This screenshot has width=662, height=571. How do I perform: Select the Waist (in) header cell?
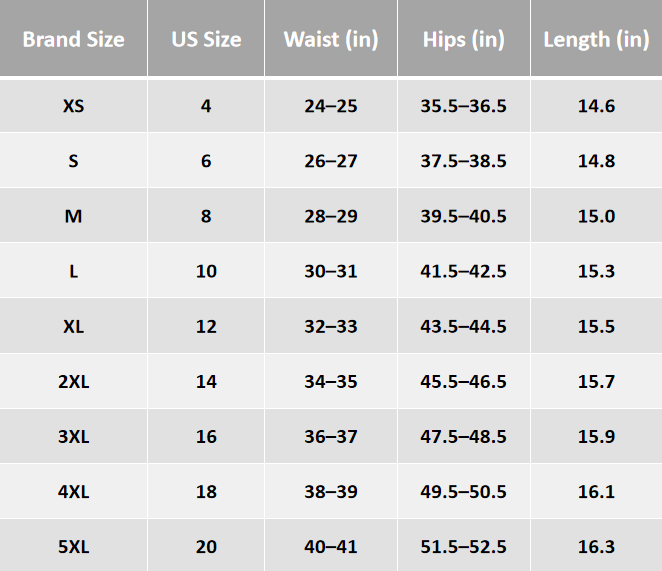coord(331,40)
